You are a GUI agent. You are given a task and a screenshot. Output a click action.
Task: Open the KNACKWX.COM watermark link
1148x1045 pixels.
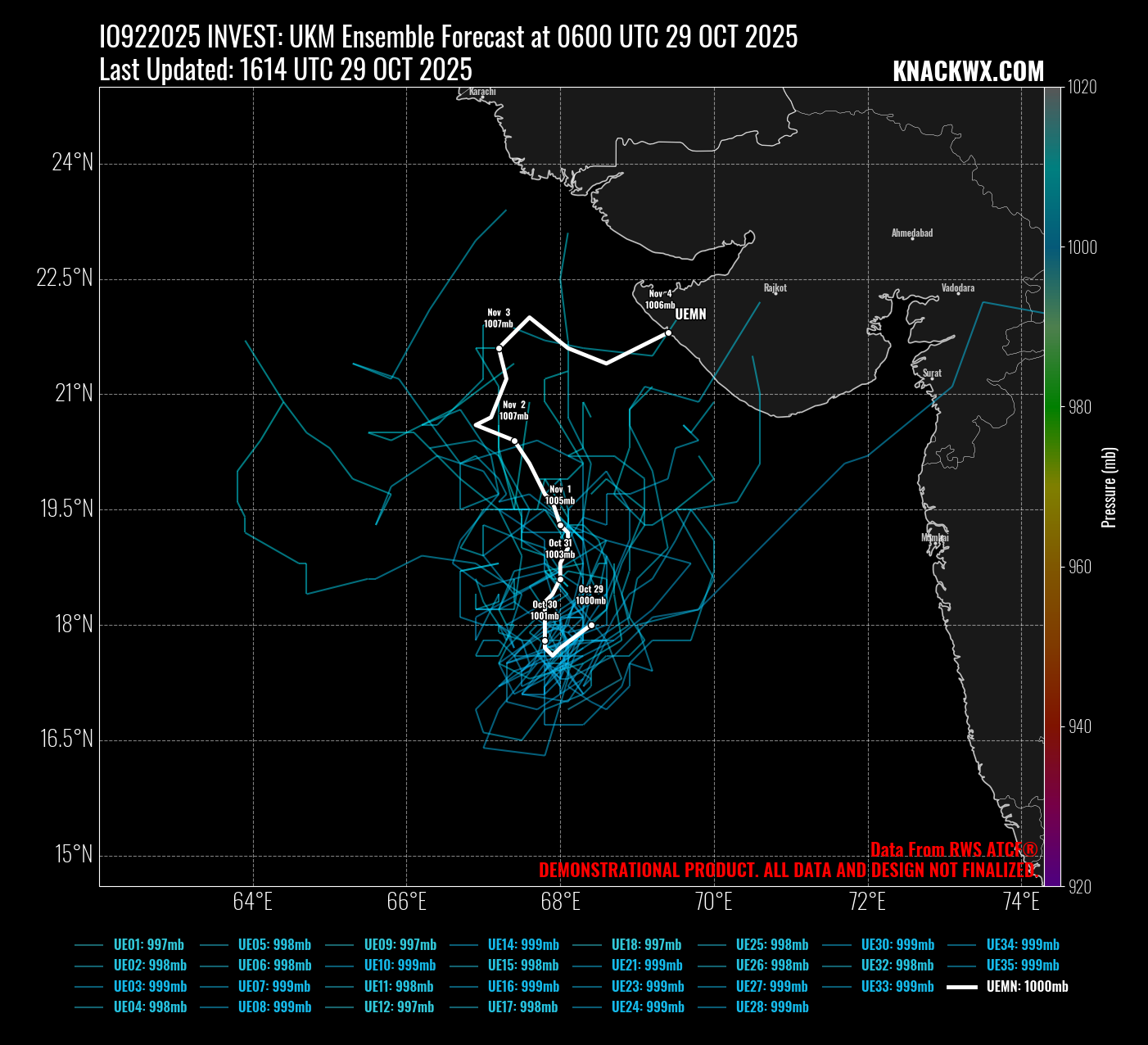coord(968,72)
